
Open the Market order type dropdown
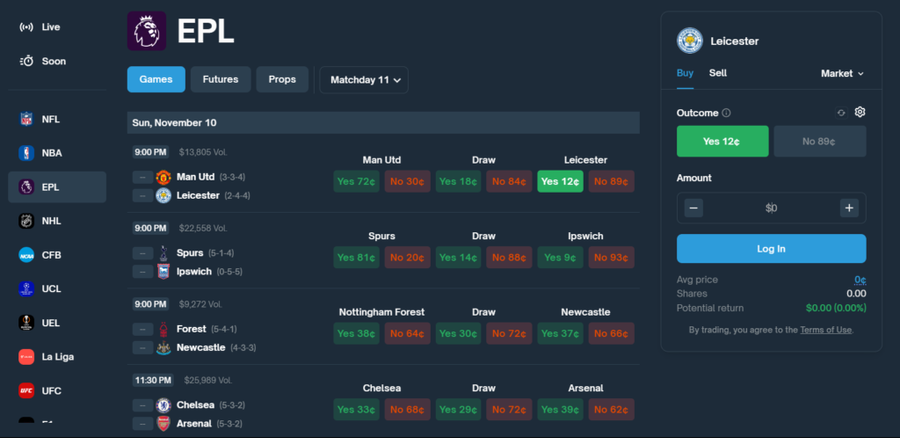click(842, 73)
